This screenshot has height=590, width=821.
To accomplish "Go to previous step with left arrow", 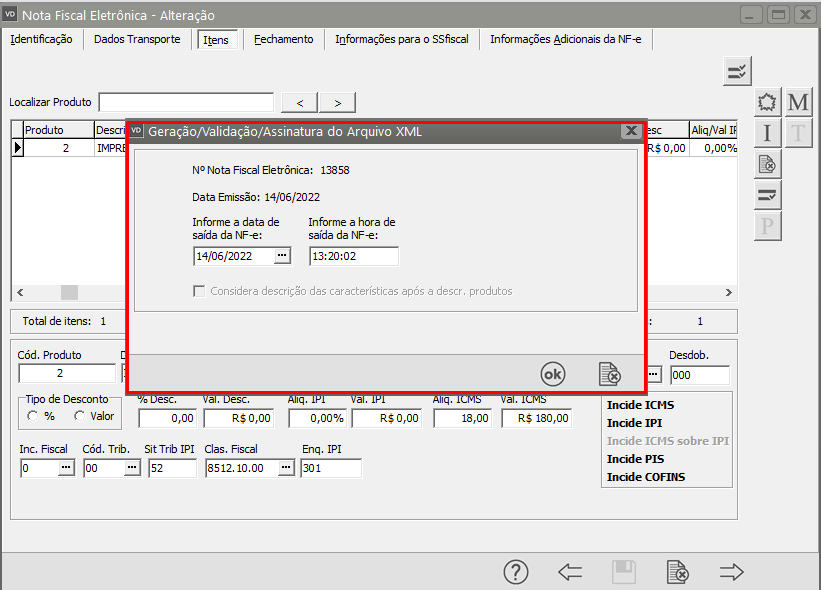I will pyautogui.click(x=570, y=572).
